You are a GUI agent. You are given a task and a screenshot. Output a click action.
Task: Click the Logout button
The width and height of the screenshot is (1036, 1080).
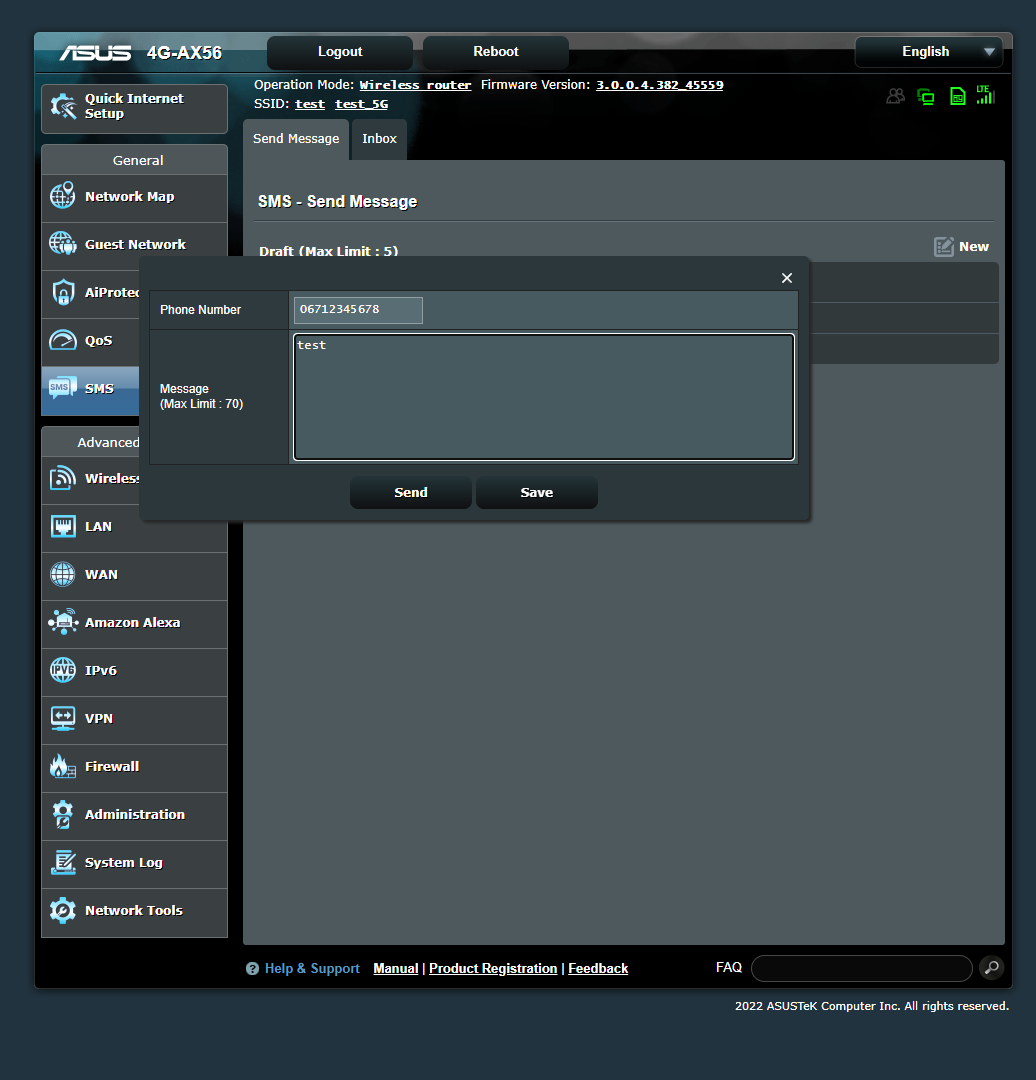point(340,52)
